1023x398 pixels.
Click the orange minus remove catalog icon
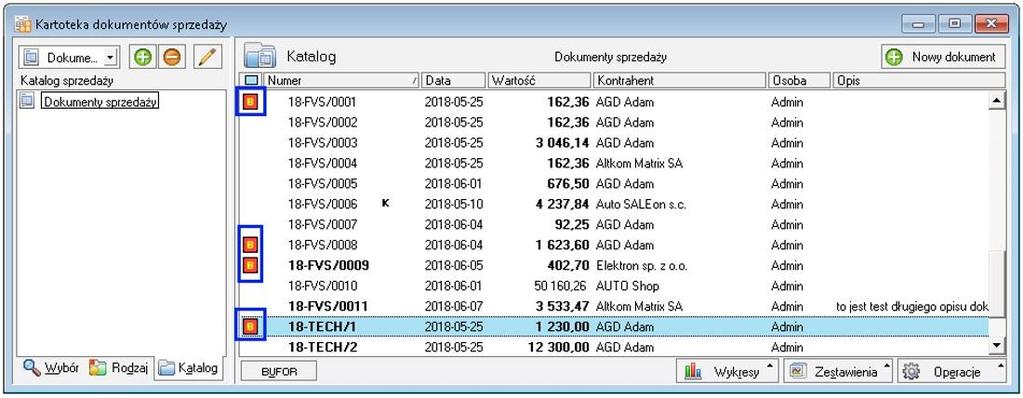coord(172,57)
